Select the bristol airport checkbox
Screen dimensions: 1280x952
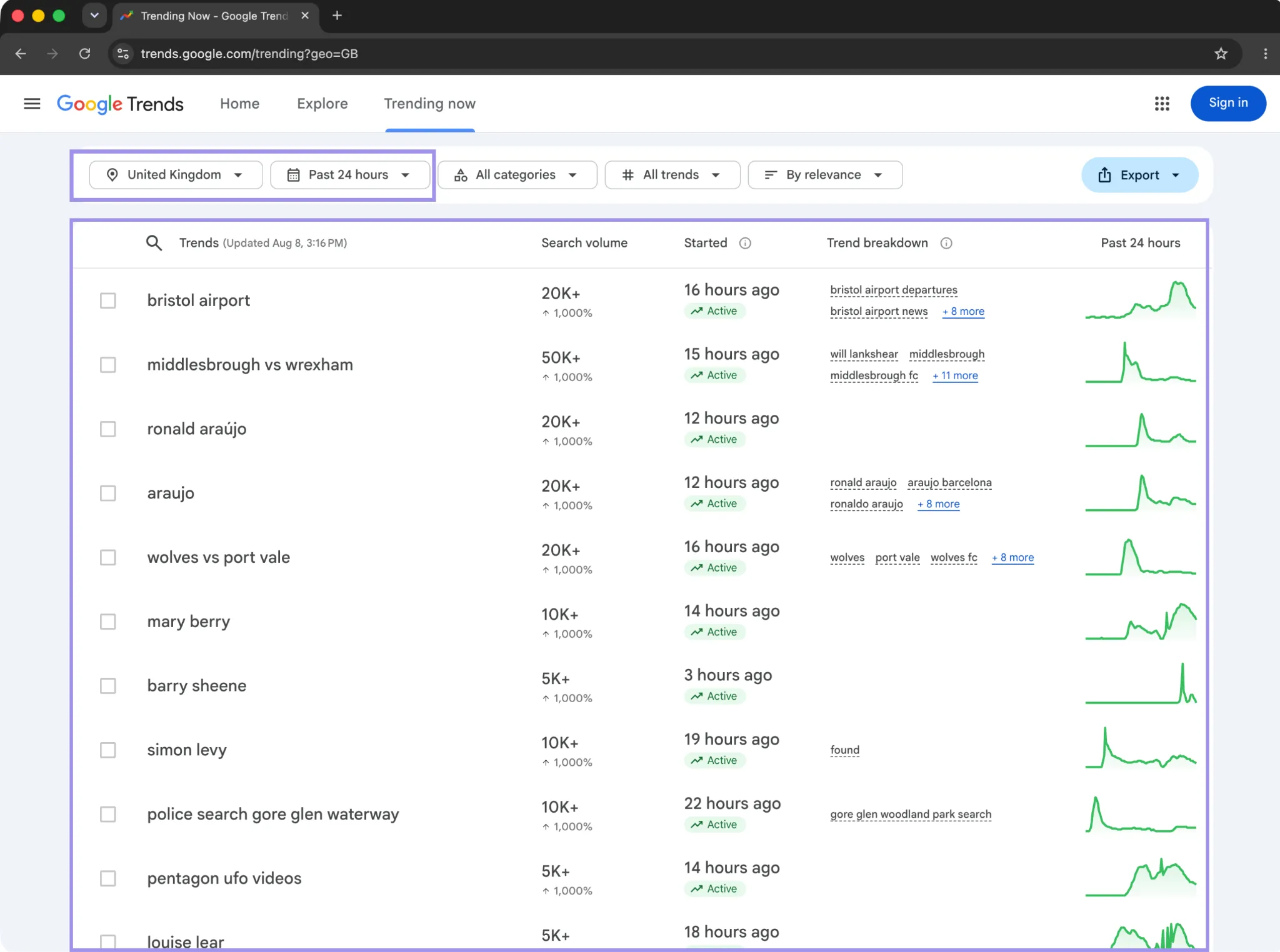pyautogui.click(x=108, y=300)
